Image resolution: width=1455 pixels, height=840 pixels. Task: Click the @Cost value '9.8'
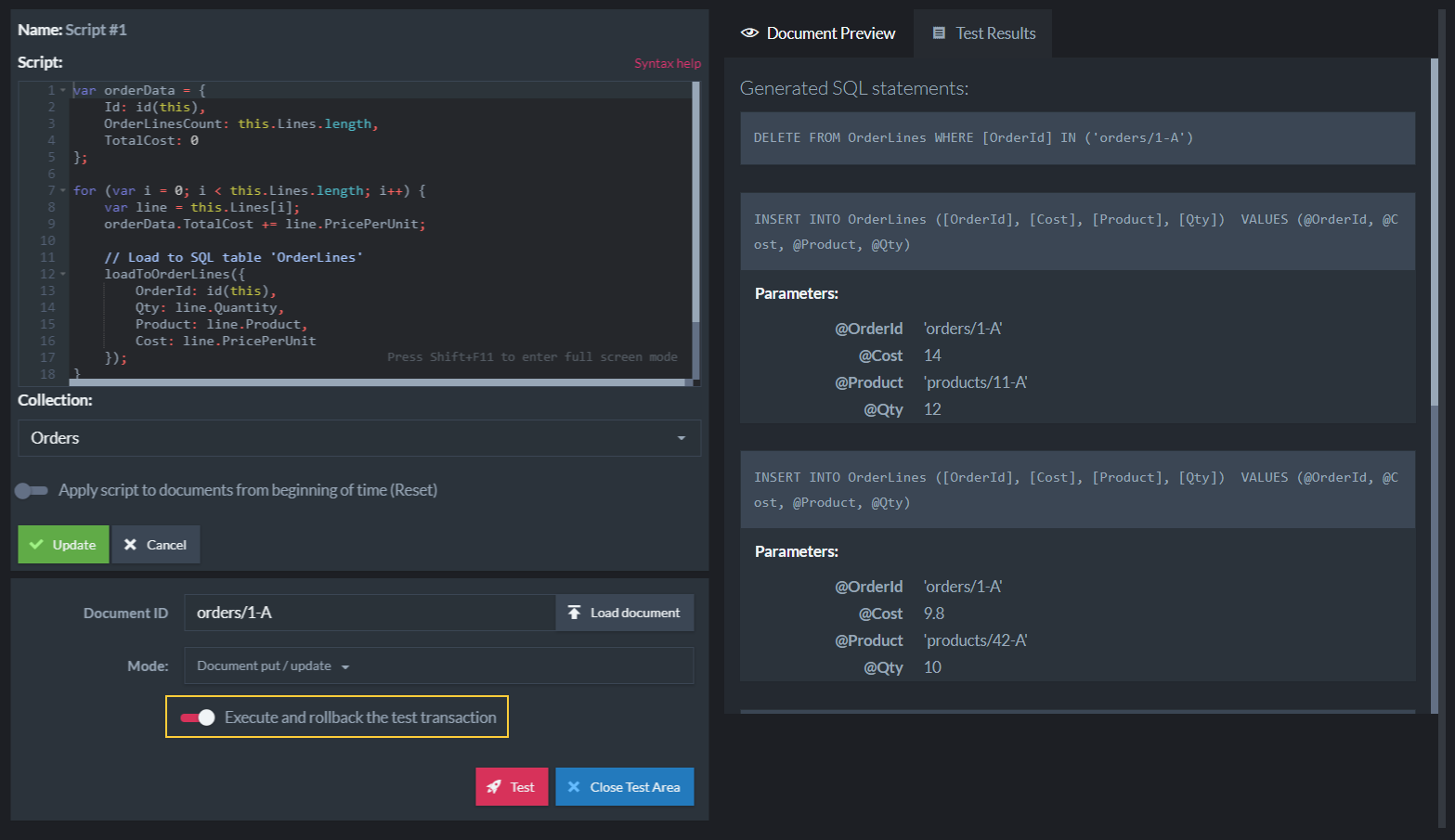934,614
